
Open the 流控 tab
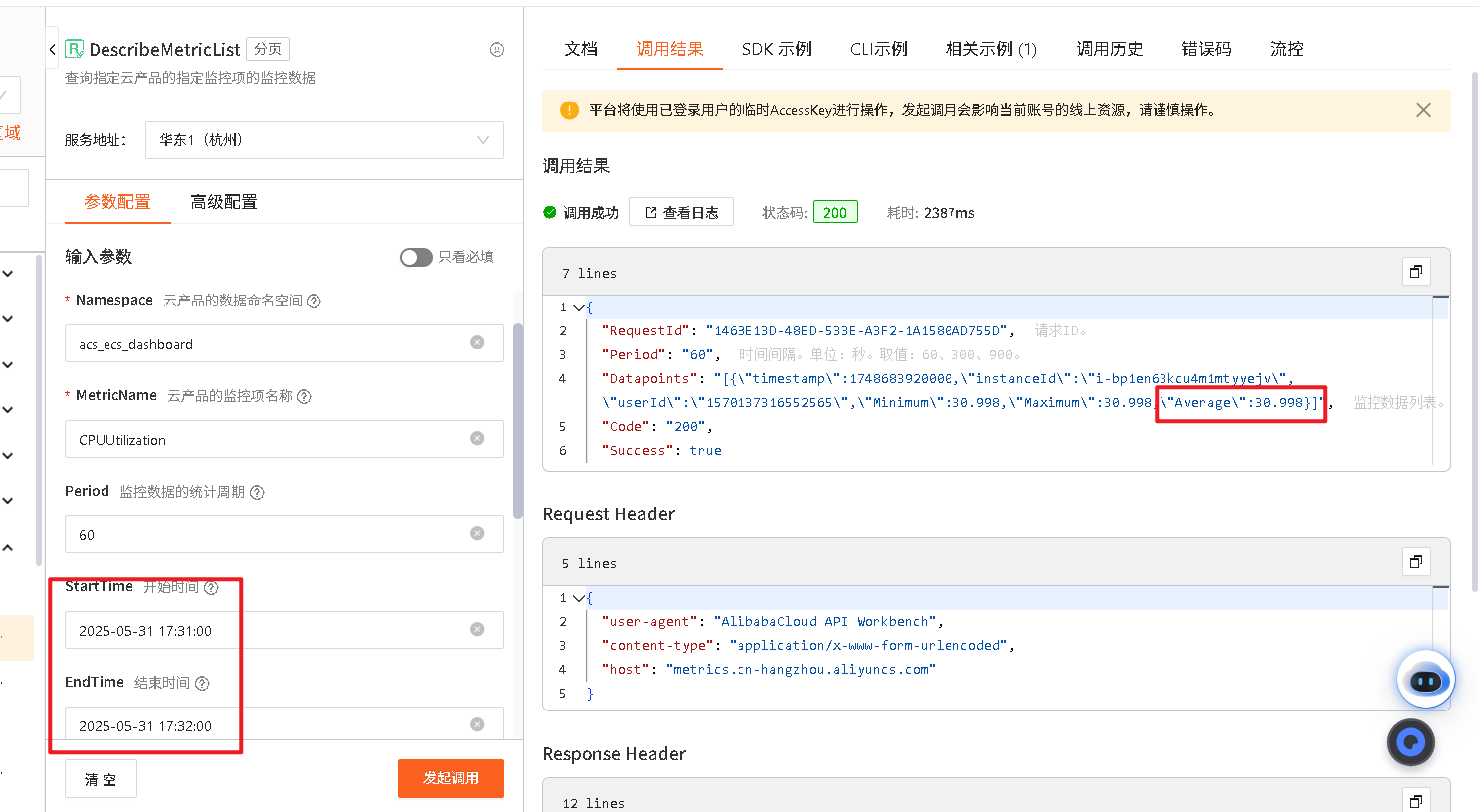tap(1287, 49)
